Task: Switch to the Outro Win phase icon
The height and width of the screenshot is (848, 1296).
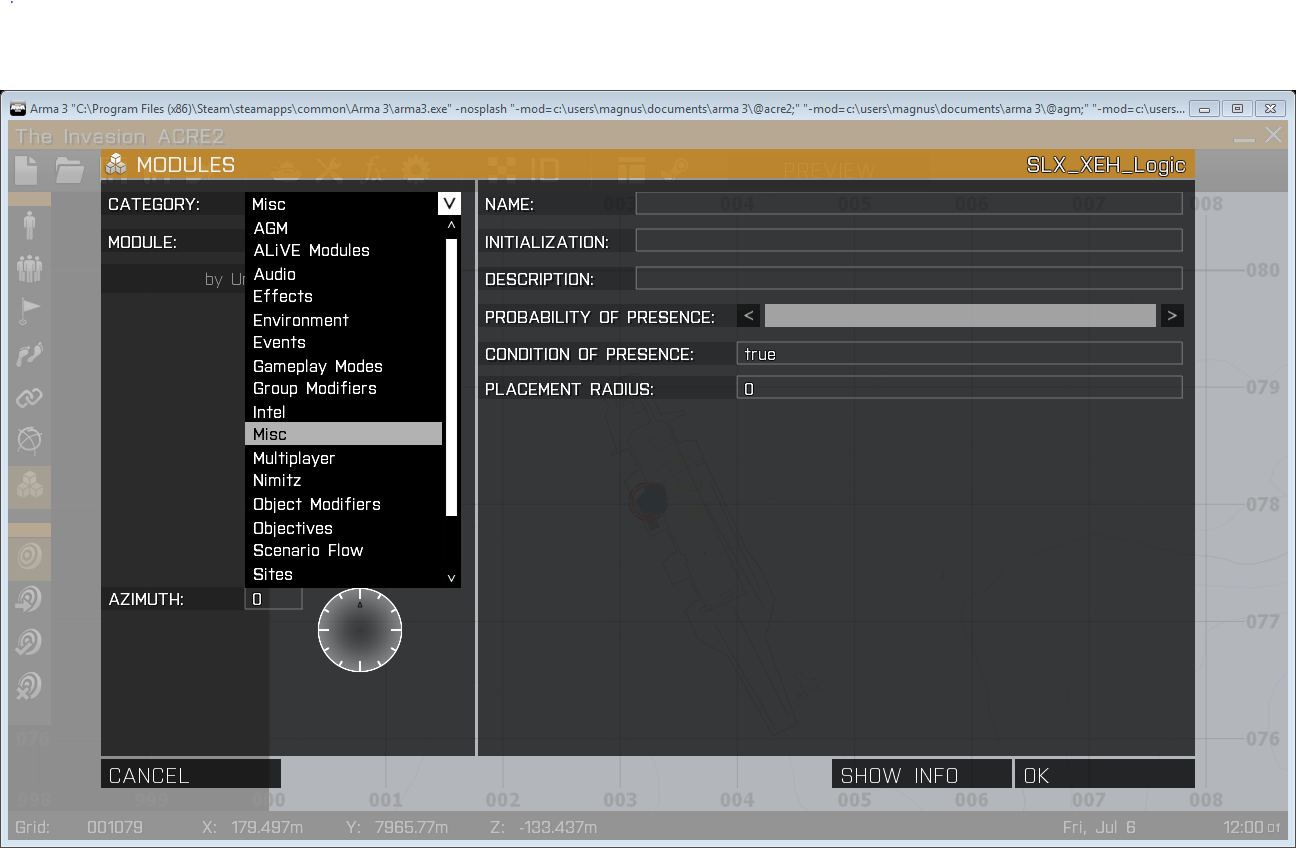Action: pyautogui.click(x=30, y=643)
